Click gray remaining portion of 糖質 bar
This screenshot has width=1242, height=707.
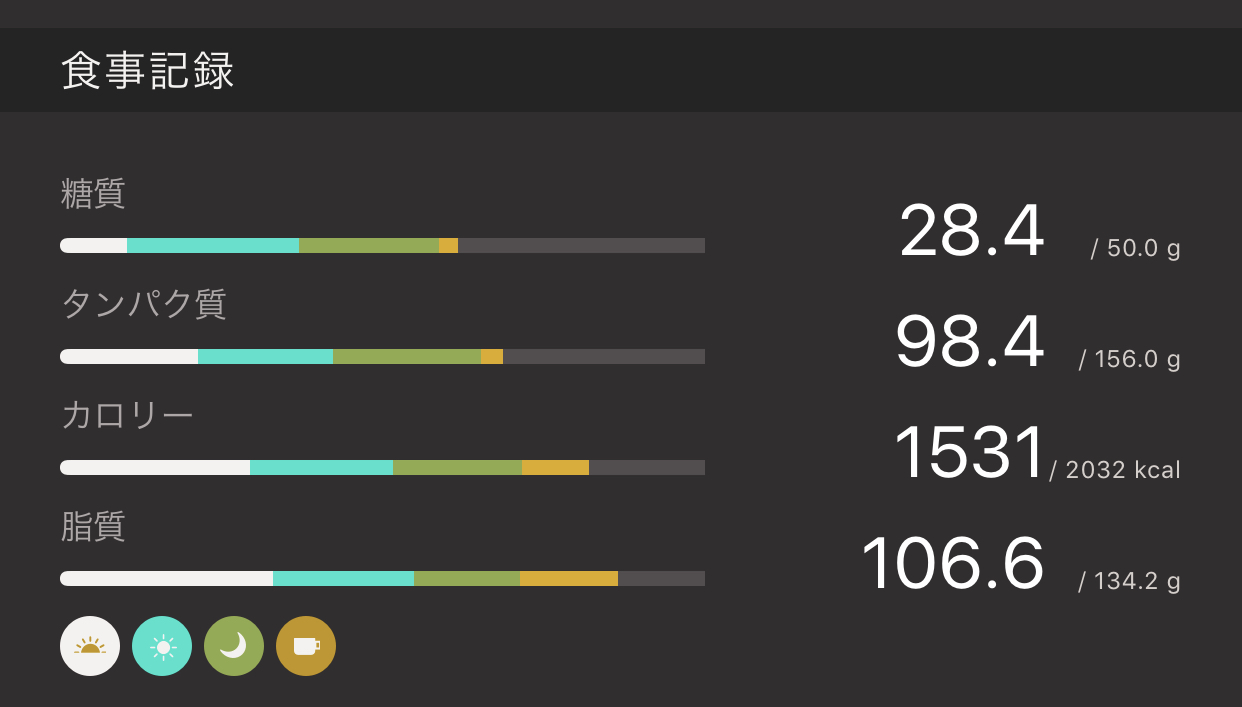point(581,246)
